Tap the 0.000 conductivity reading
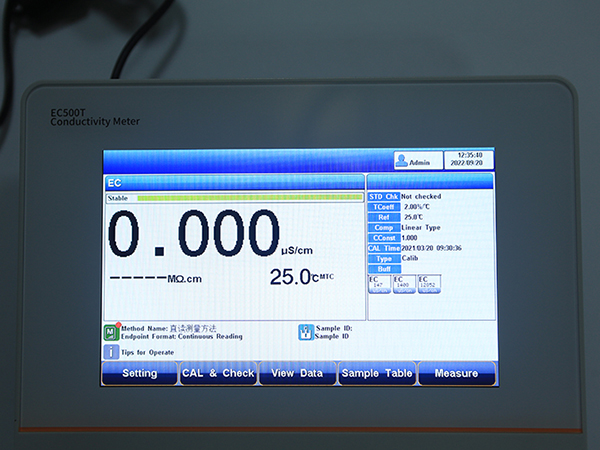This screenshot has width=600, height=450. 194,233
